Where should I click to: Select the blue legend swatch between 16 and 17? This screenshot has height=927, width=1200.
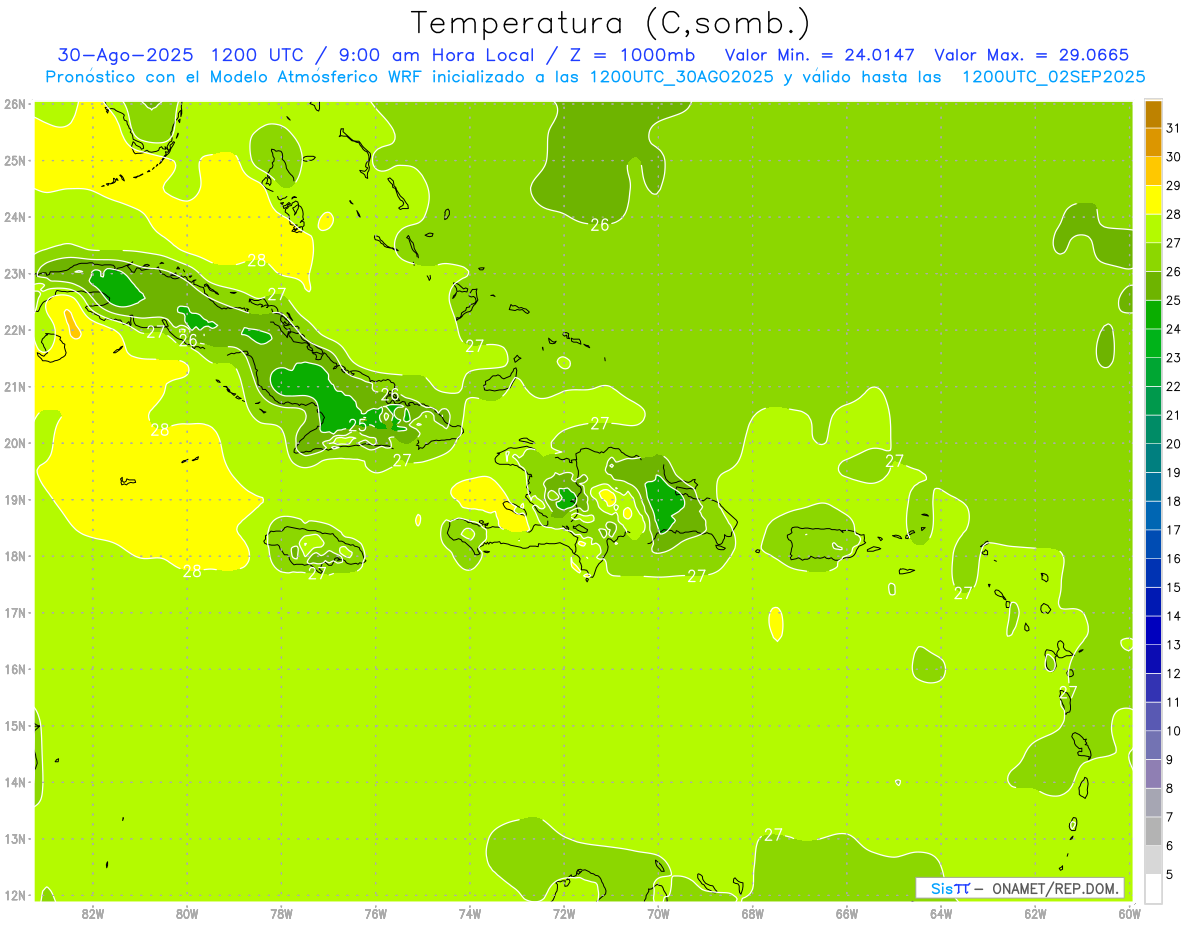[1153, 544]
